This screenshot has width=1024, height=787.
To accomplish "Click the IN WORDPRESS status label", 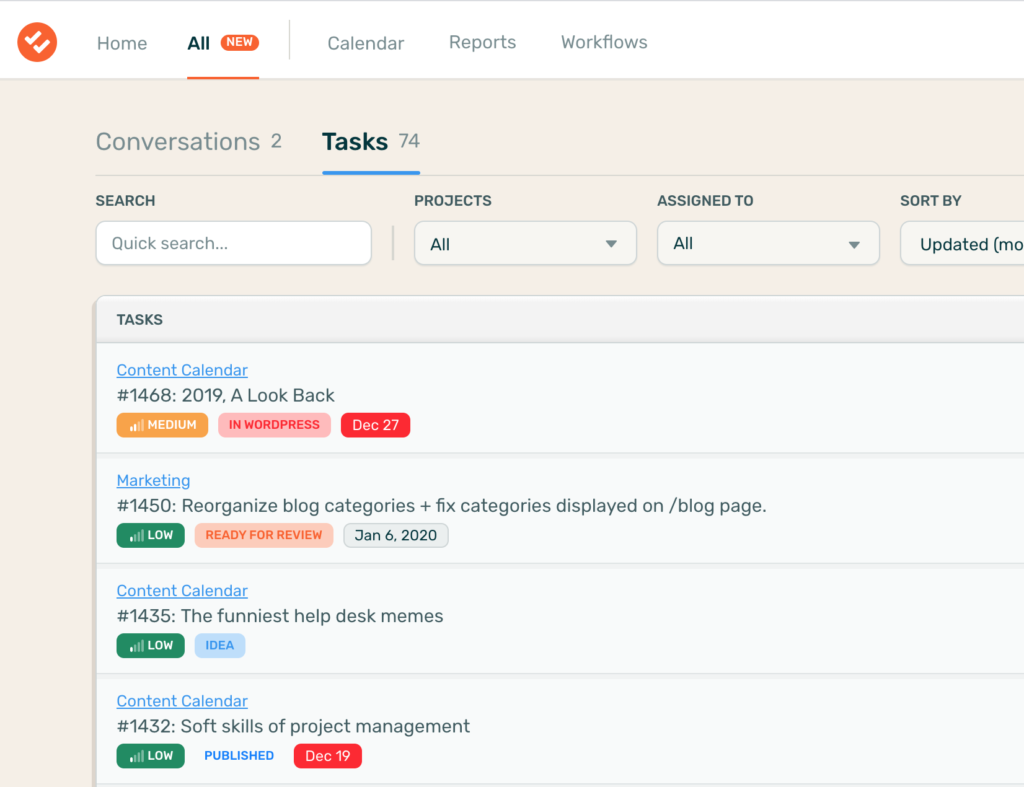I will tap(274, 425).
